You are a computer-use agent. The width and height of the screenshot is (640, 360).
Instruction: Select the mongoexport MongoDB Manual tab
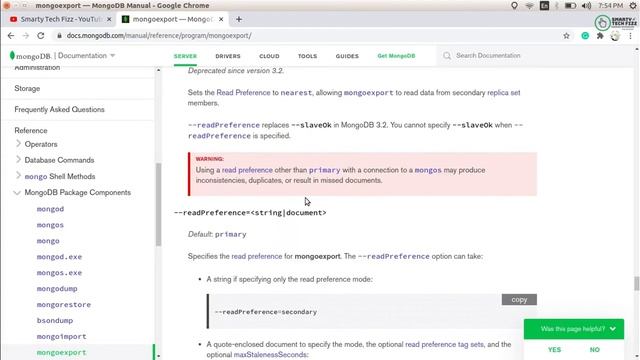(173, 19)
